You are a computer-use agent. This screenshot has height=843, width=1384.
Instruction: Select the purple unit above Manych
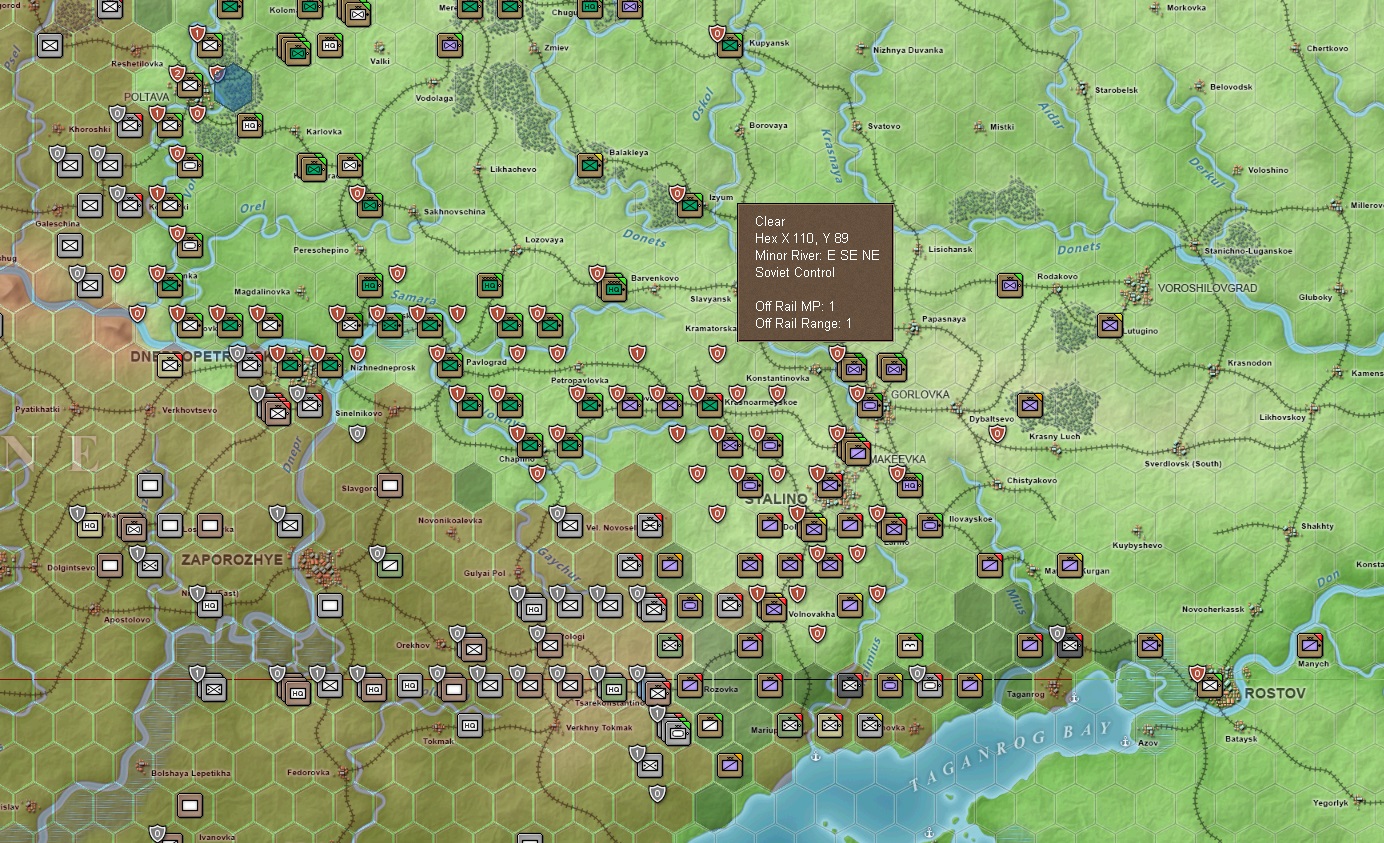click(x=1310, y=645)
